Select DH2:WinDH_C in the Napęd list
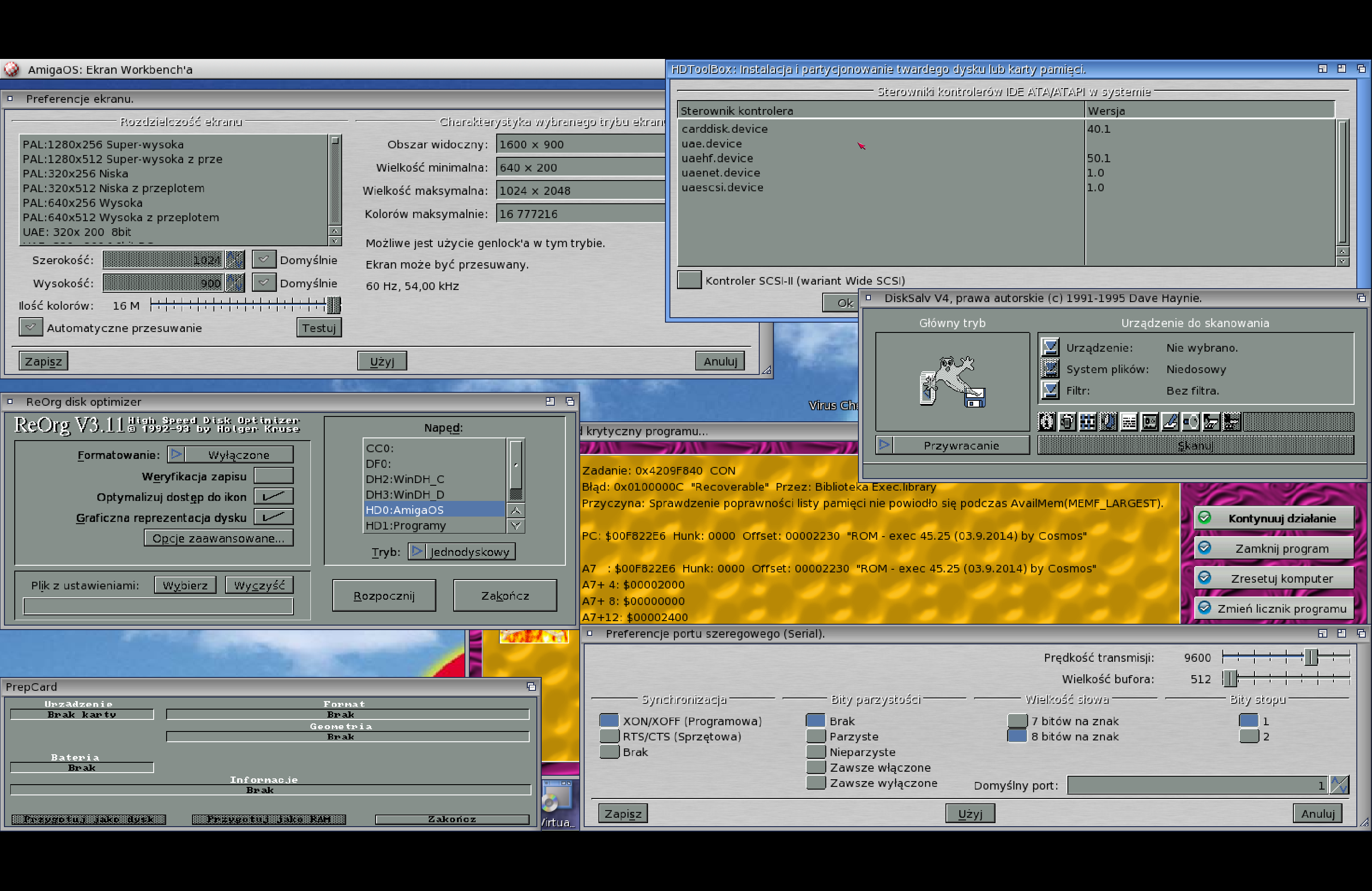 tap(435, 479)
